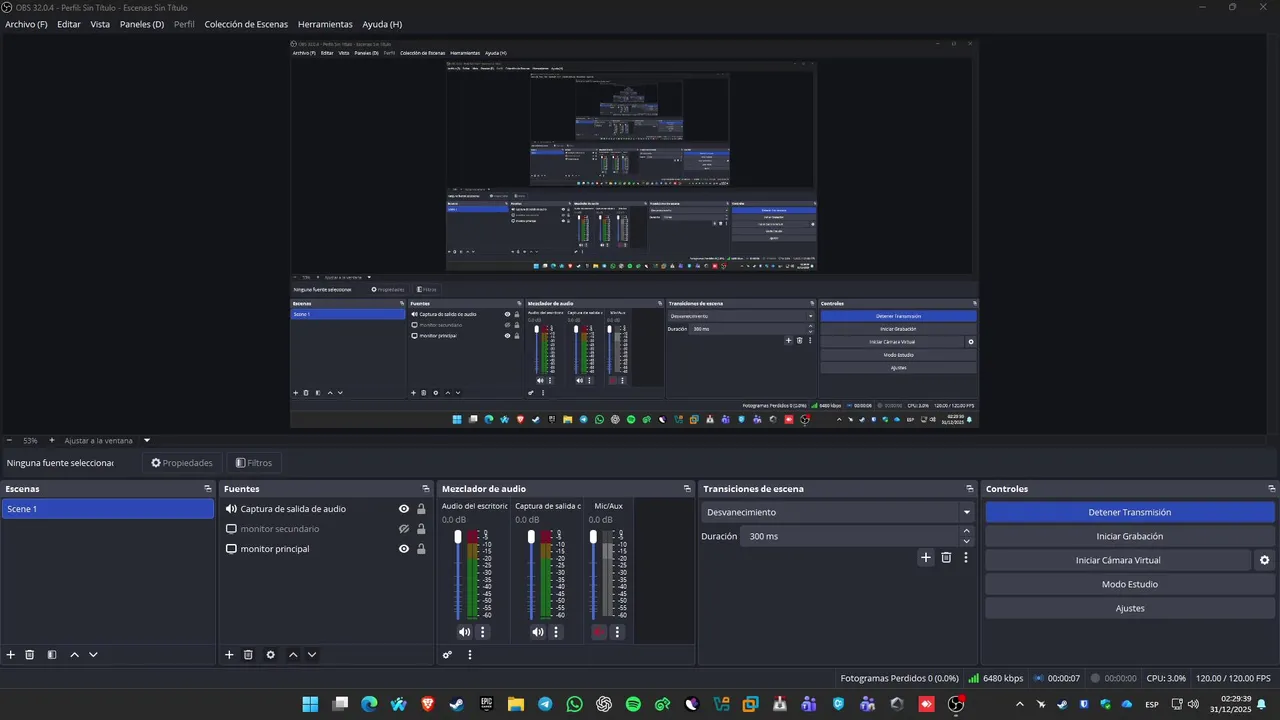
Task: Click the Ajustes button
Action: [1130, 608]
